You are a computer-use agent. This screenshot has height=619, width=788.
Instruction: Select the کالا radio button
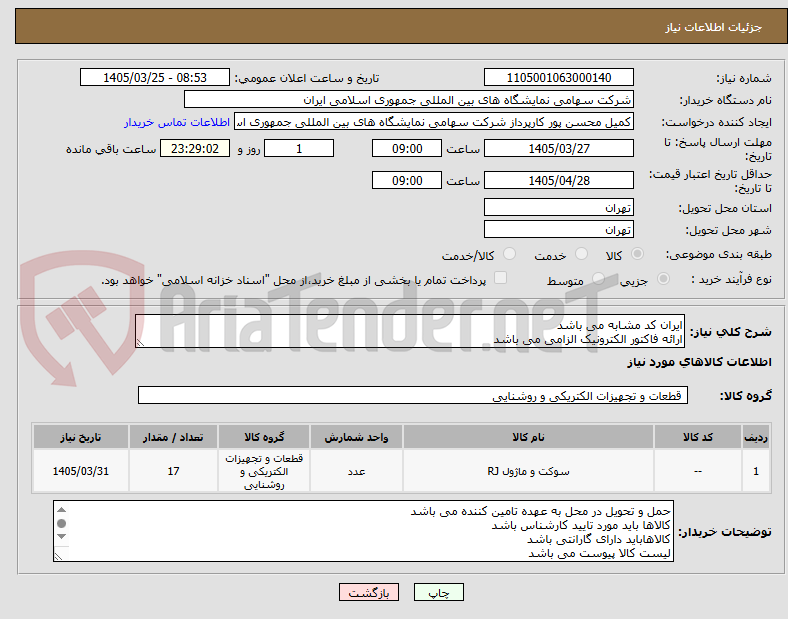[637, 254]
